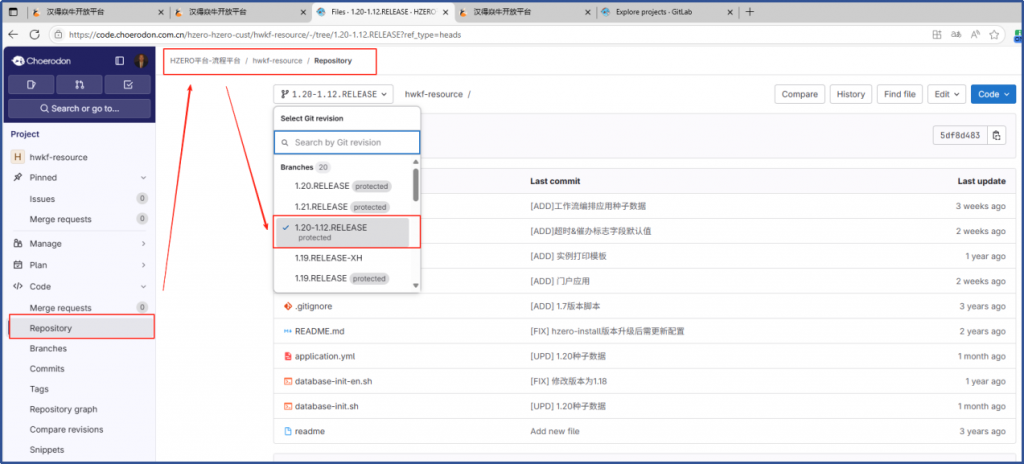Open the to-do list checkmark icon
Screen dimensions: 1024x464
tap(127, 85)
